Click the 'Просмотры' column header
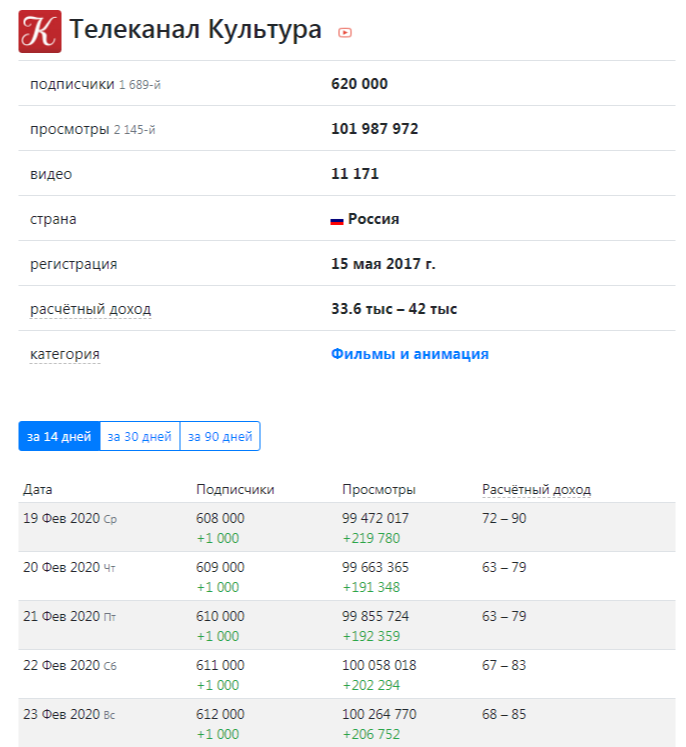Screen dimensions: 686x747 [x=379, y=489]
